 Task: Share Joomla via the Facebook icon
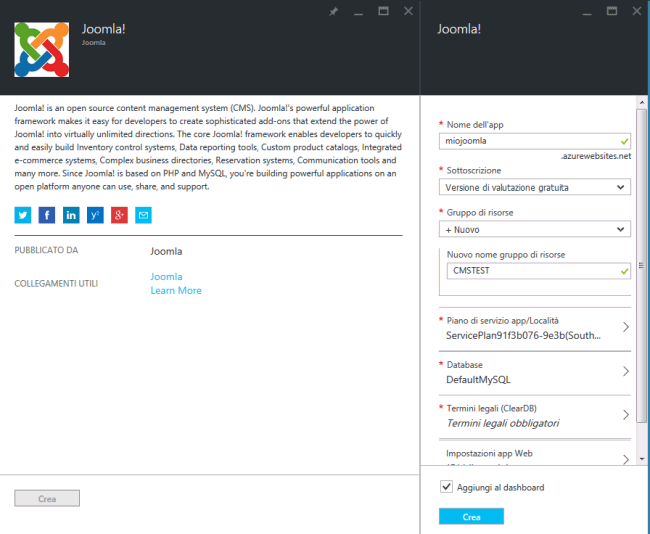47,215
